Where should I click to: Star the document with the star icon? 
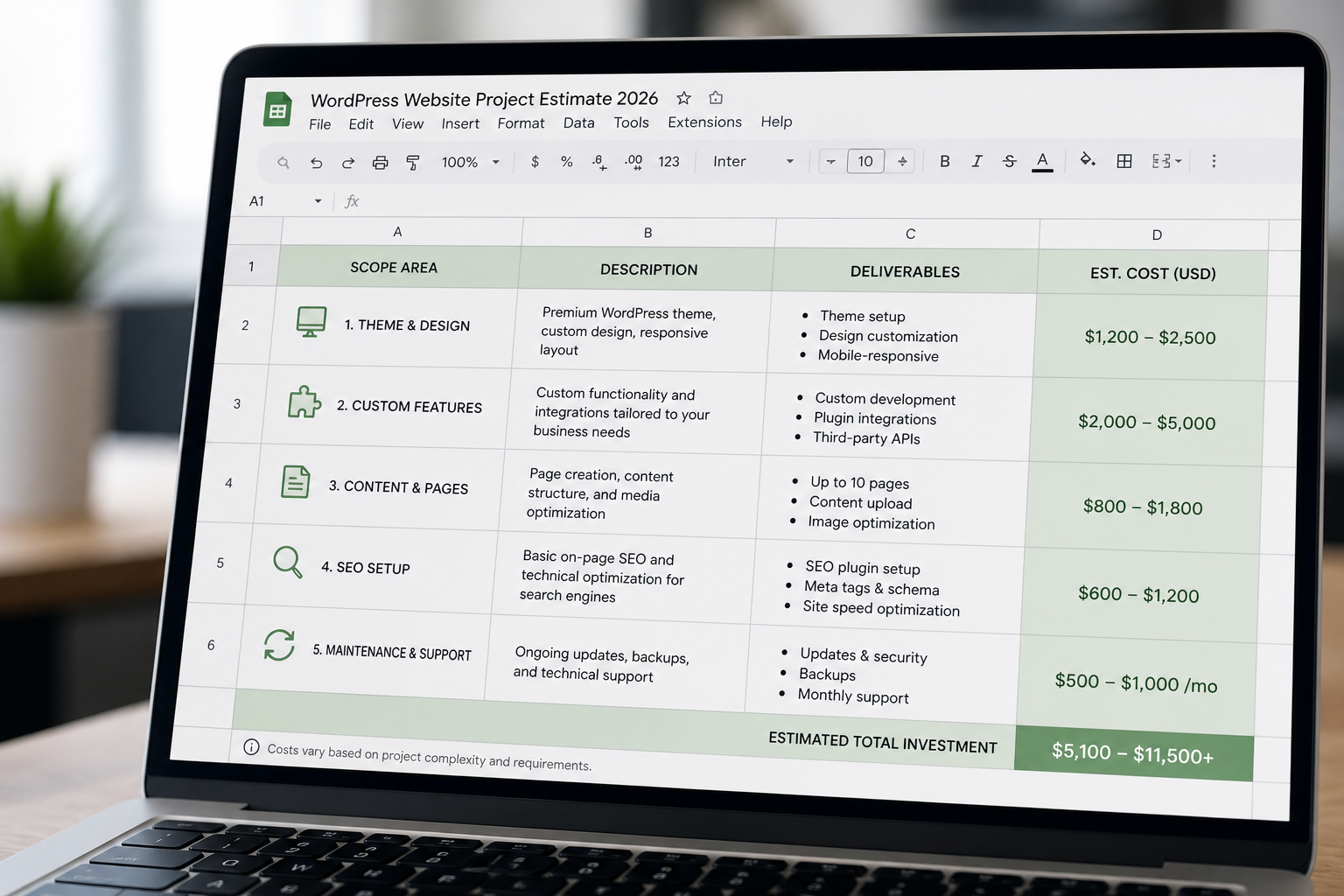click(x=684, y=98)
